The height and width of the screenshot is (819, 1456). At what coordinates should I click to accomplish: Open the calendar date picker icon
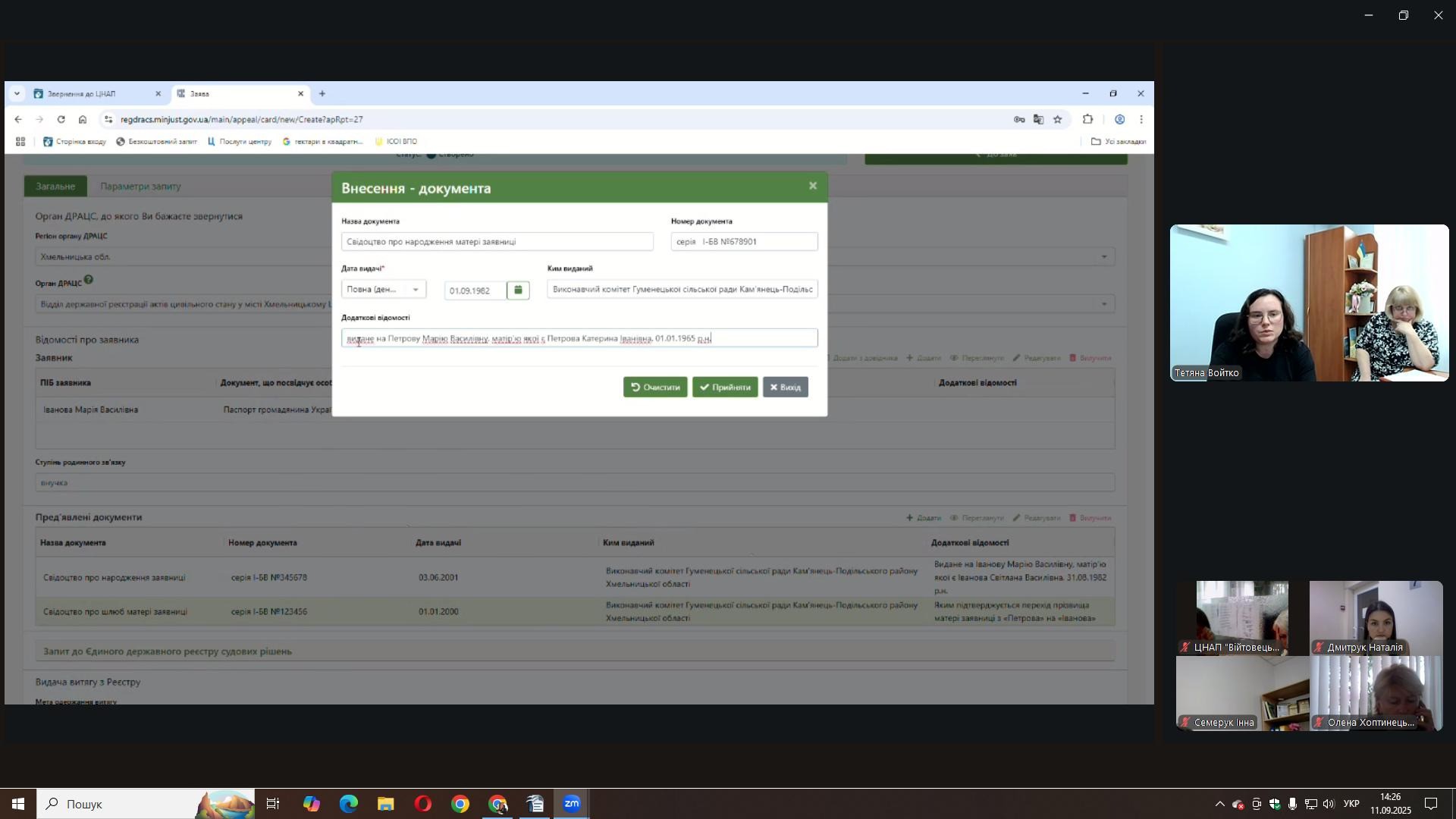(x=518, y=290)
